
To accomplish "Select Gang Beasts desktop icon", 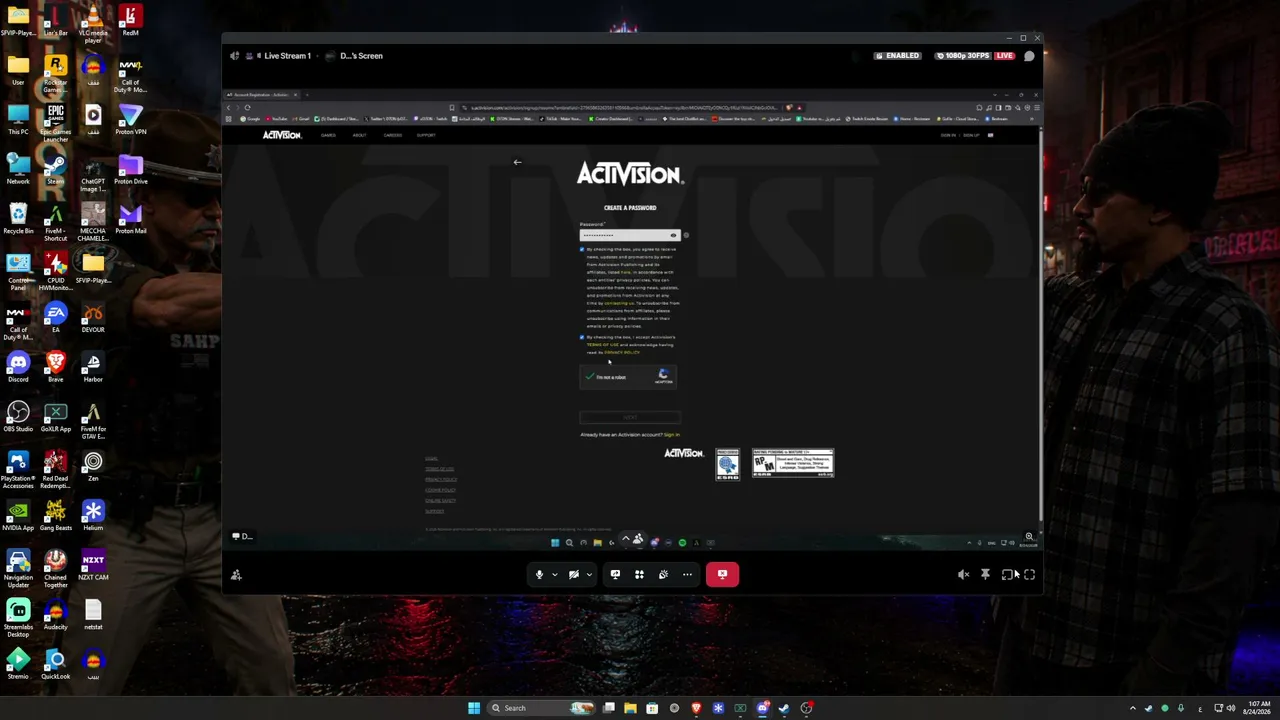I will 56,515.
